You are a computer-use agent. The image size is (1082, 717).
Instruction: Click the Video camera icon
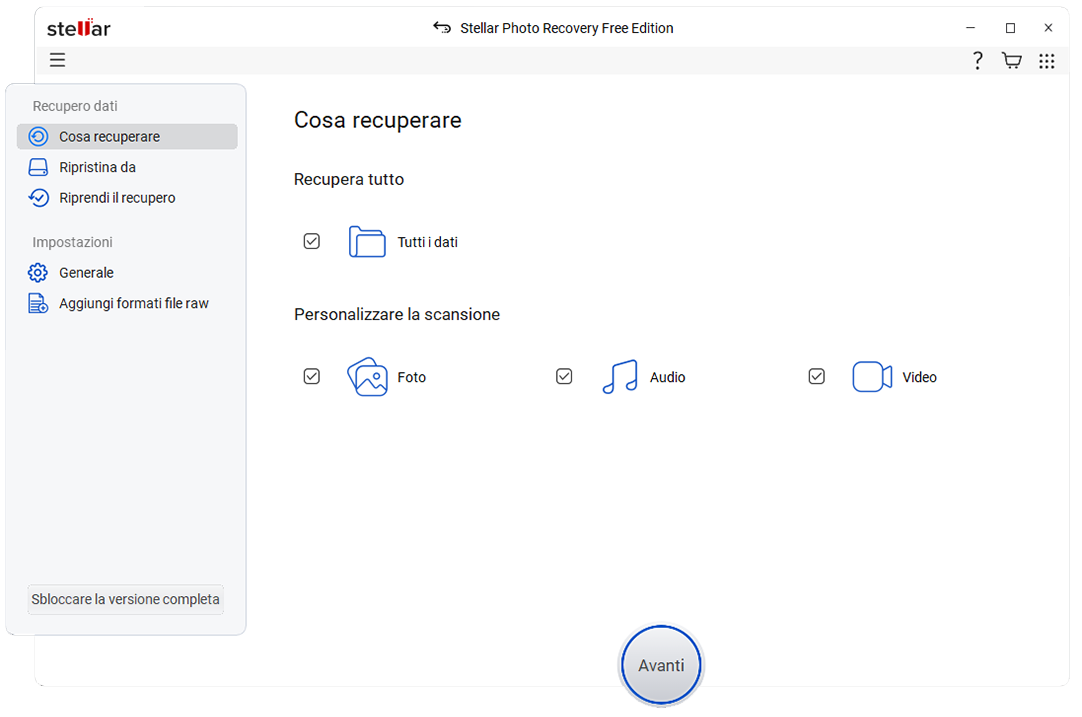click(872, 377)
